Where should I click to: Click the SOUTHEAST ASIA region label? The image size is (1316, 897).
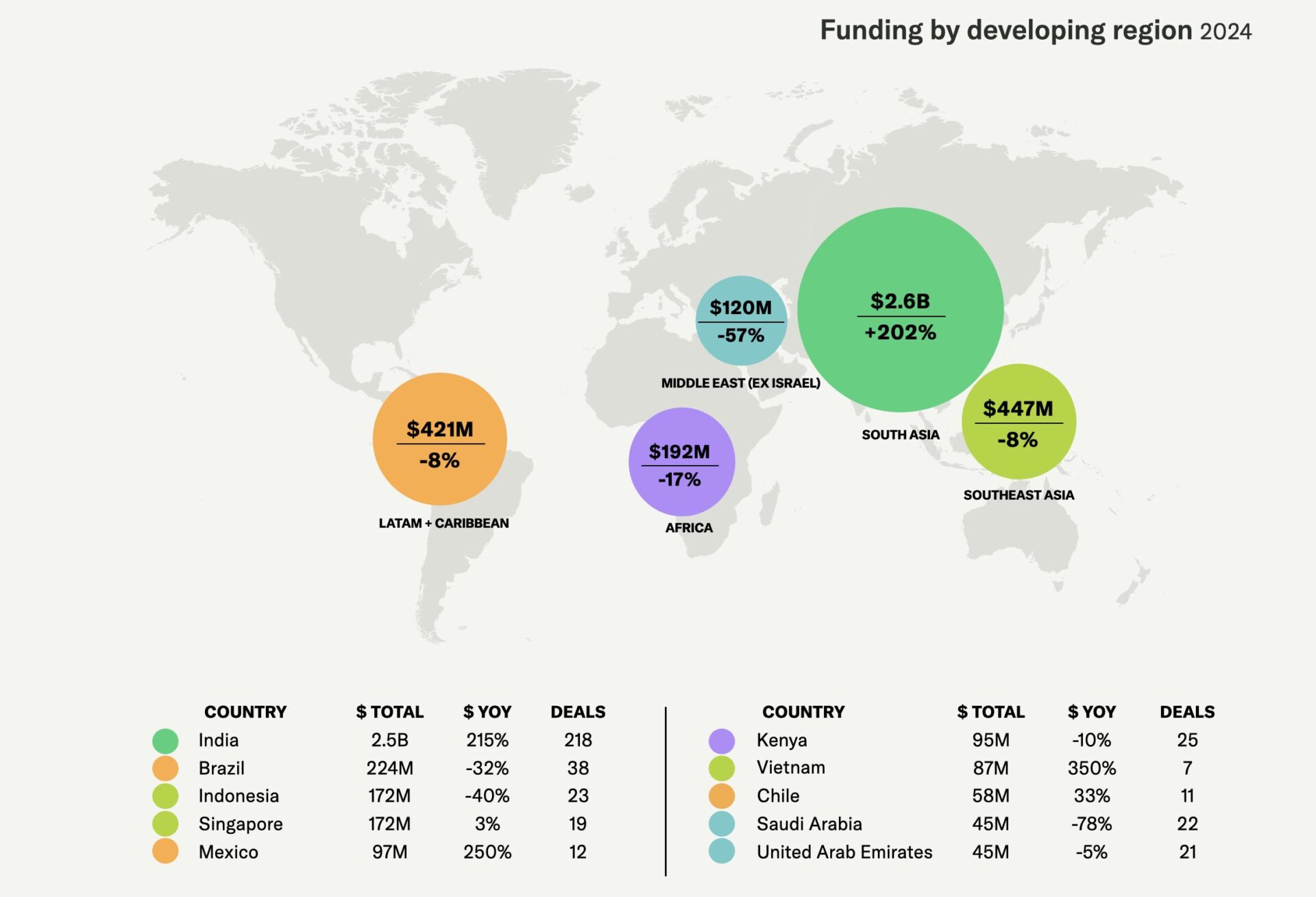pos(1019,495)
